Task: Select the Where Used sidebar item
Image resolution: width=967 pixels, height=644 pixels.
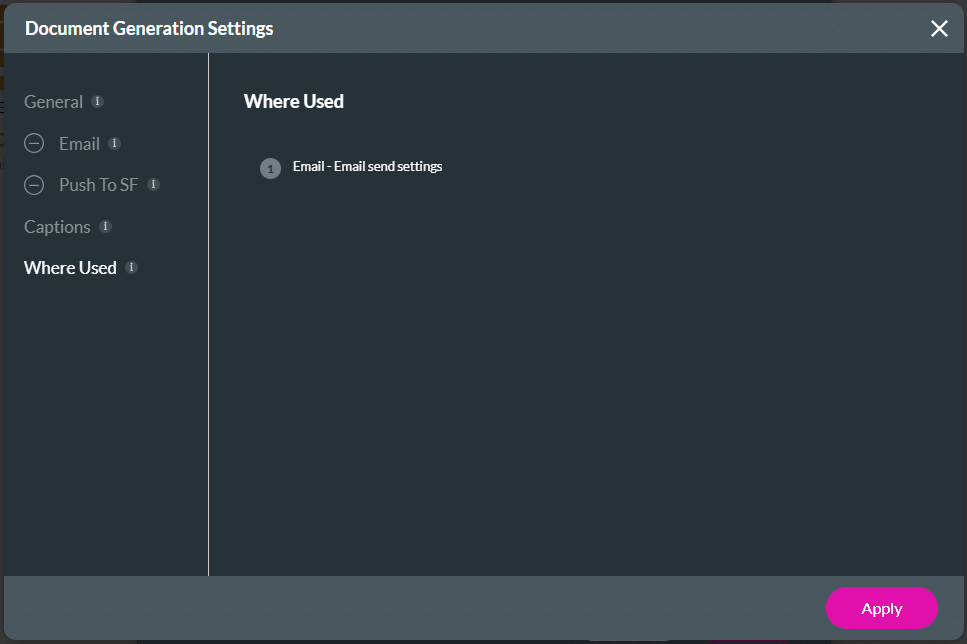Action: (x=70, y=268)
